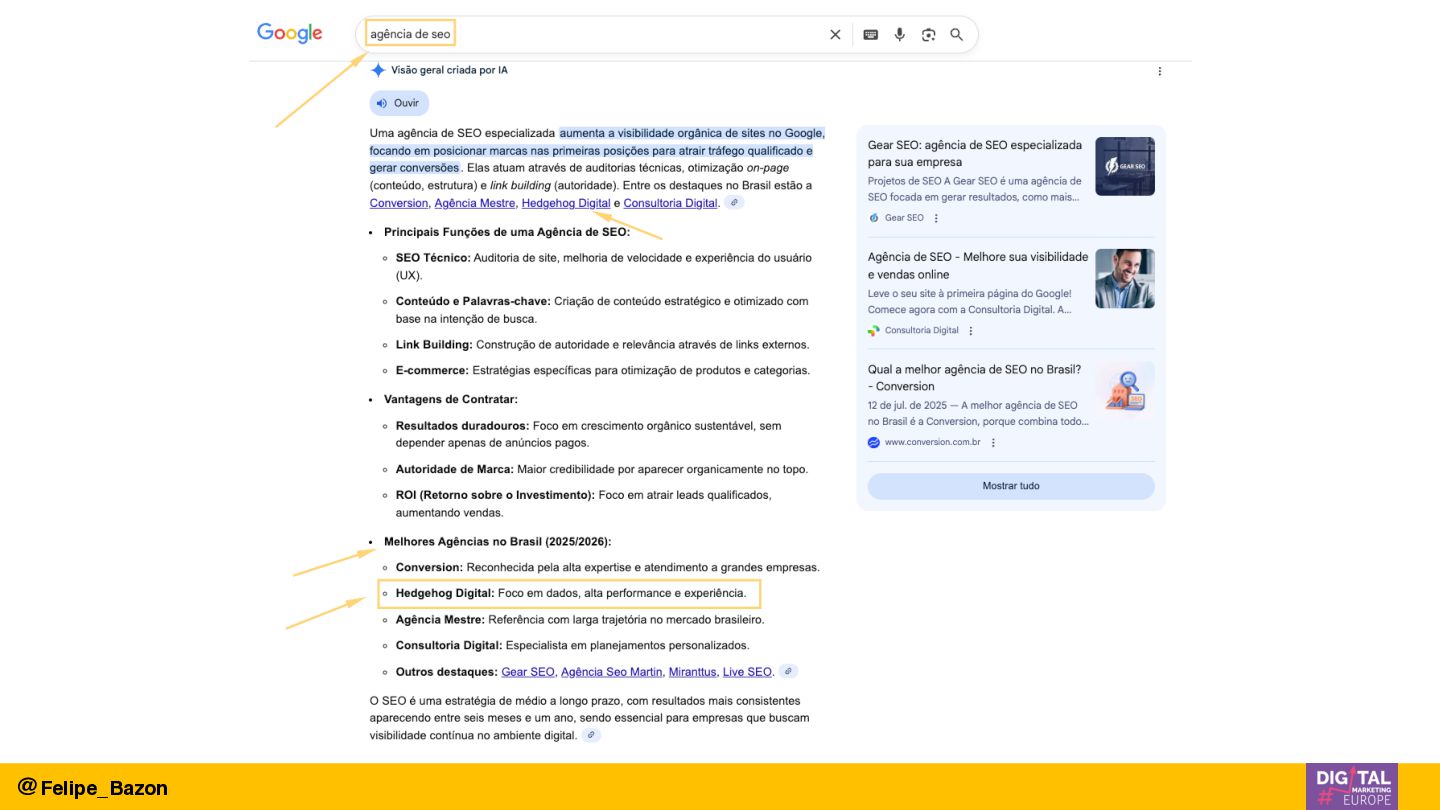Click Gear SEO favicon

(x=874, y=218)
